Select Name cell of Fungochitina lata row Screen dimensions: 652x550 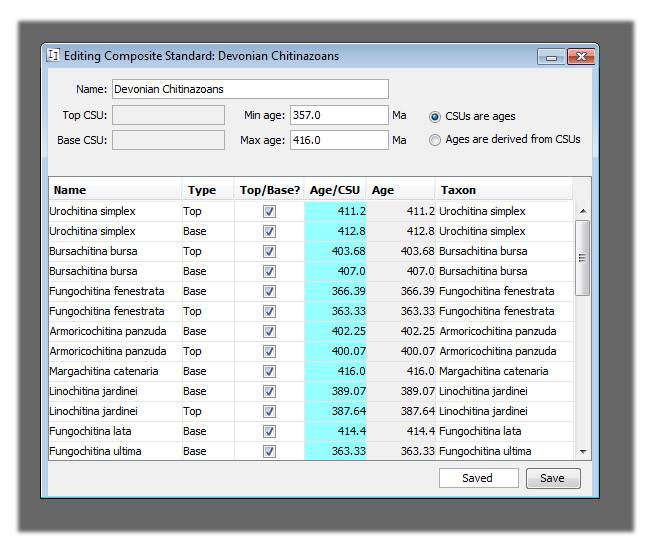click(115, 431)
